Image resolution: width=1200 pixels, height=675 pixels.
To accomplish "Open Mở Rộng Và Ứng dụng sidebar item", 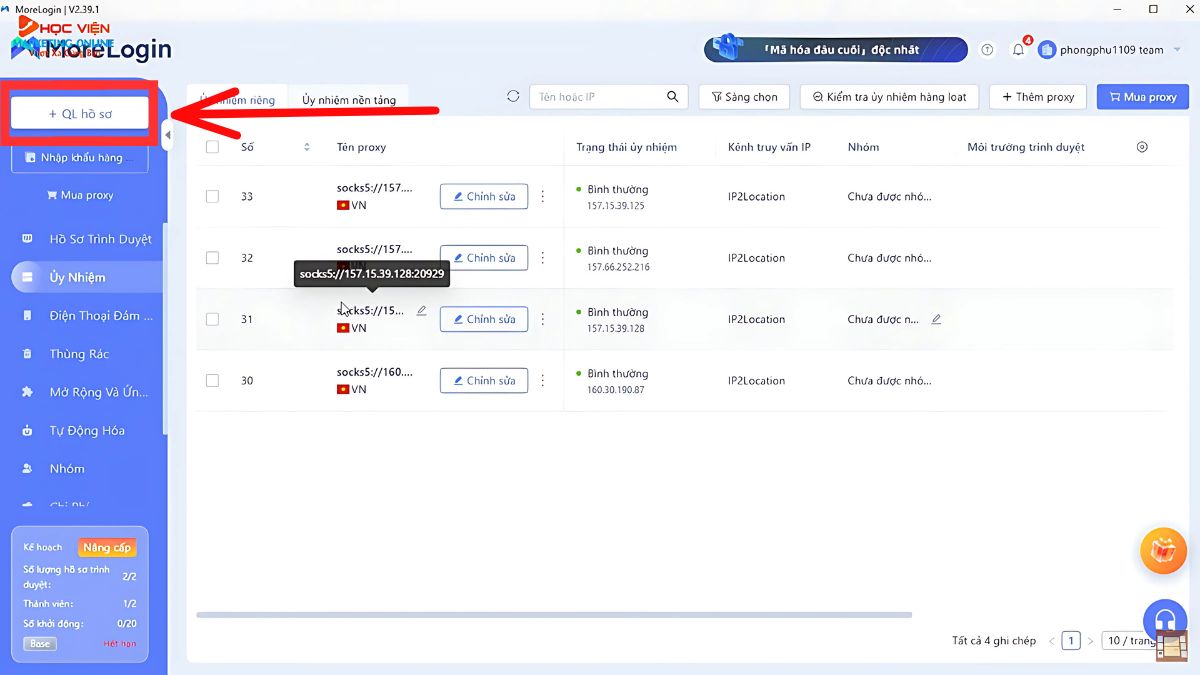I will (x=87, y=392).
